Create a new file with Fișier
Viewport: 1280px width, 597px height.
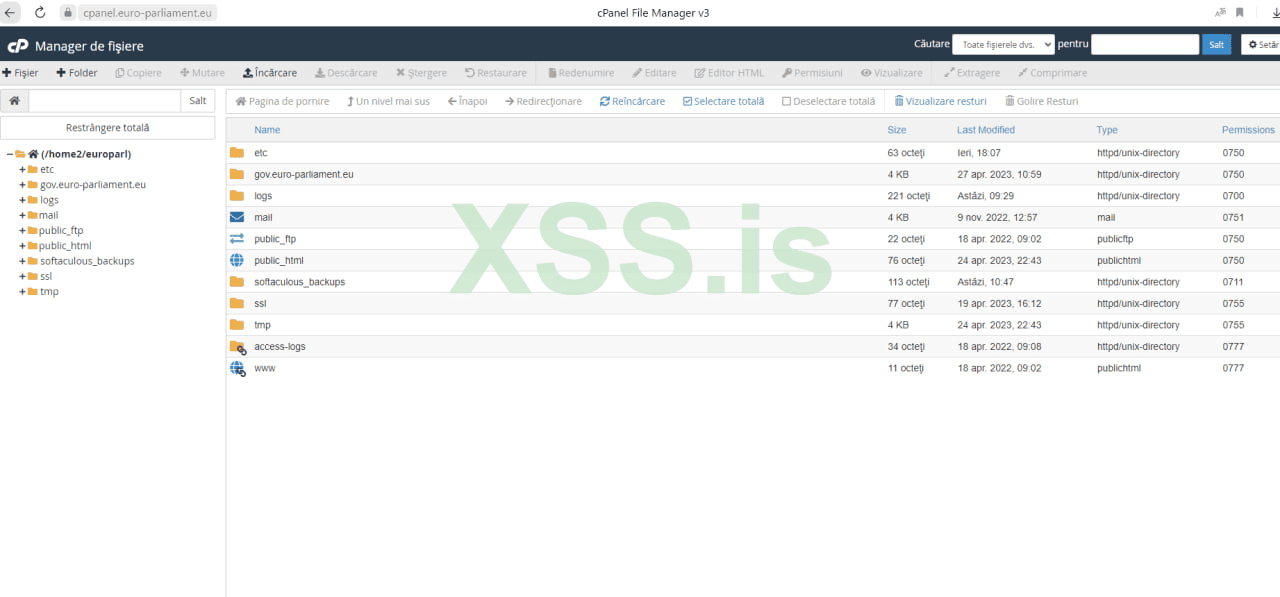click(x=20, y=73)
